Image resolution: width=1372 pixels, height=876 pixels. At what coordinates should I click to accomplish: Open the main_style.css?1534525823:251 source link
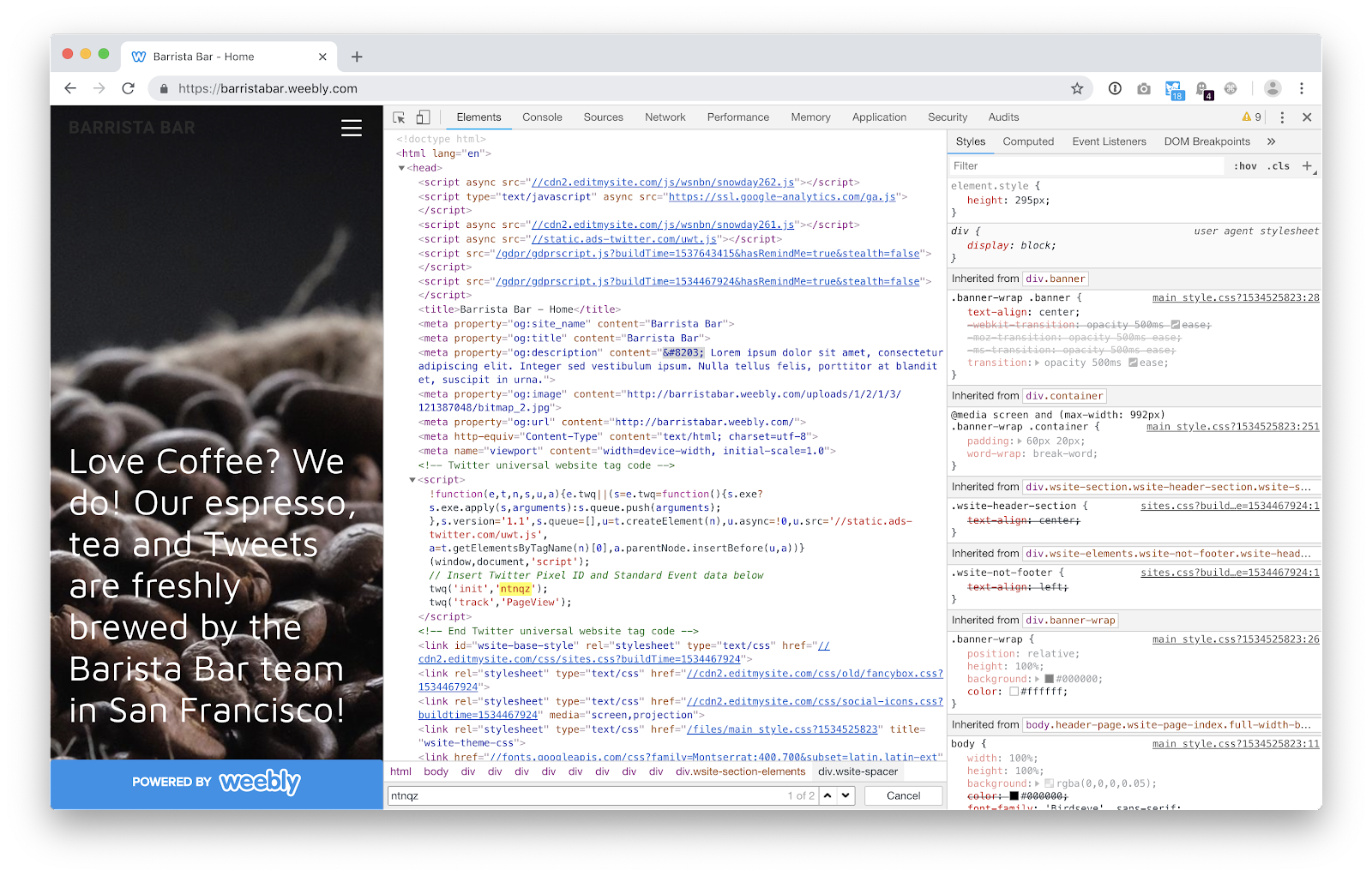point(1233,426)
